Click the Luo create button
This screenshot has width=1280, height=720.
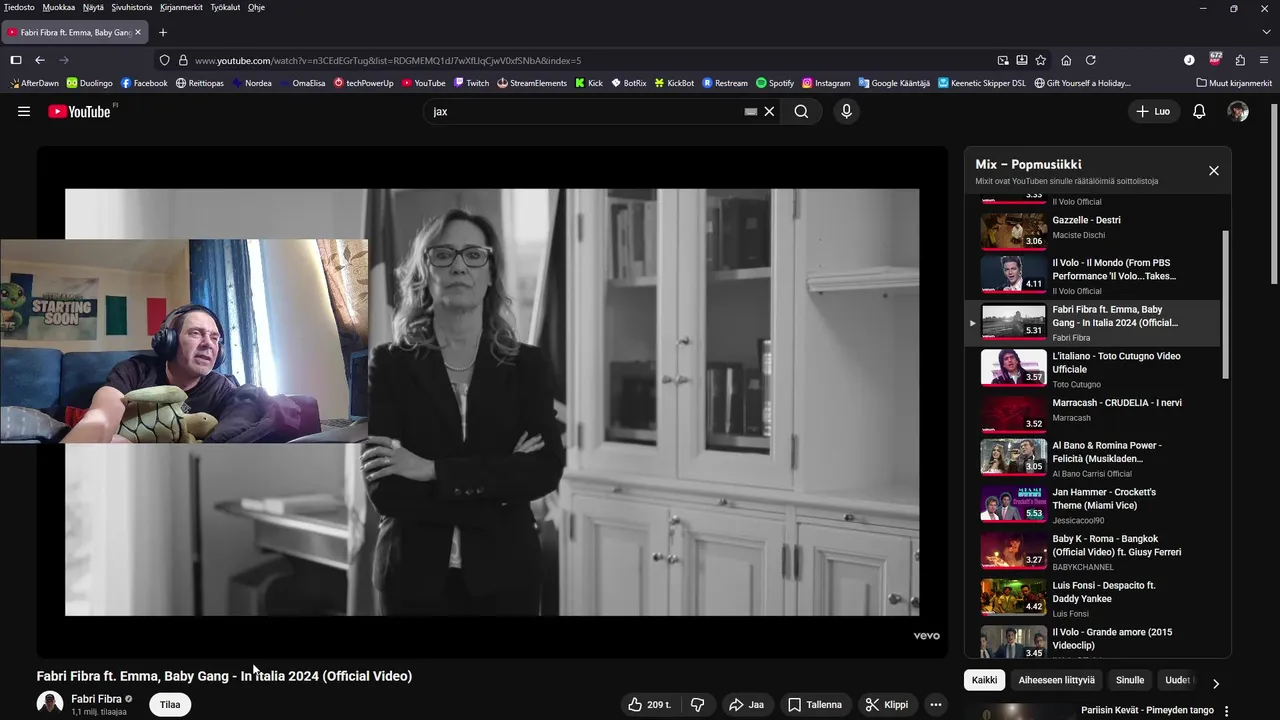[x=1152, y=112]
